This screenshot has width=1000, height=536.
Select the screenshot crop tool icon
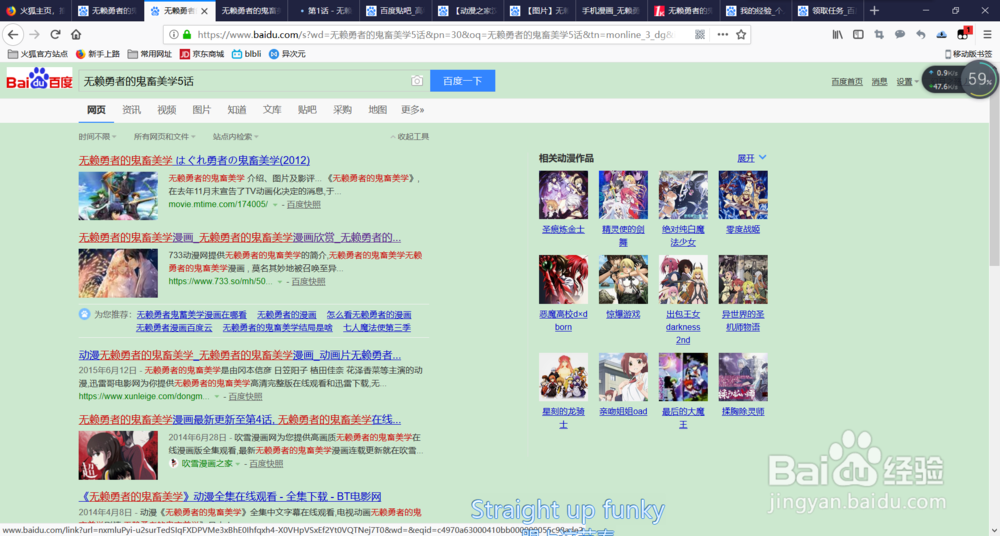point(879,34)
